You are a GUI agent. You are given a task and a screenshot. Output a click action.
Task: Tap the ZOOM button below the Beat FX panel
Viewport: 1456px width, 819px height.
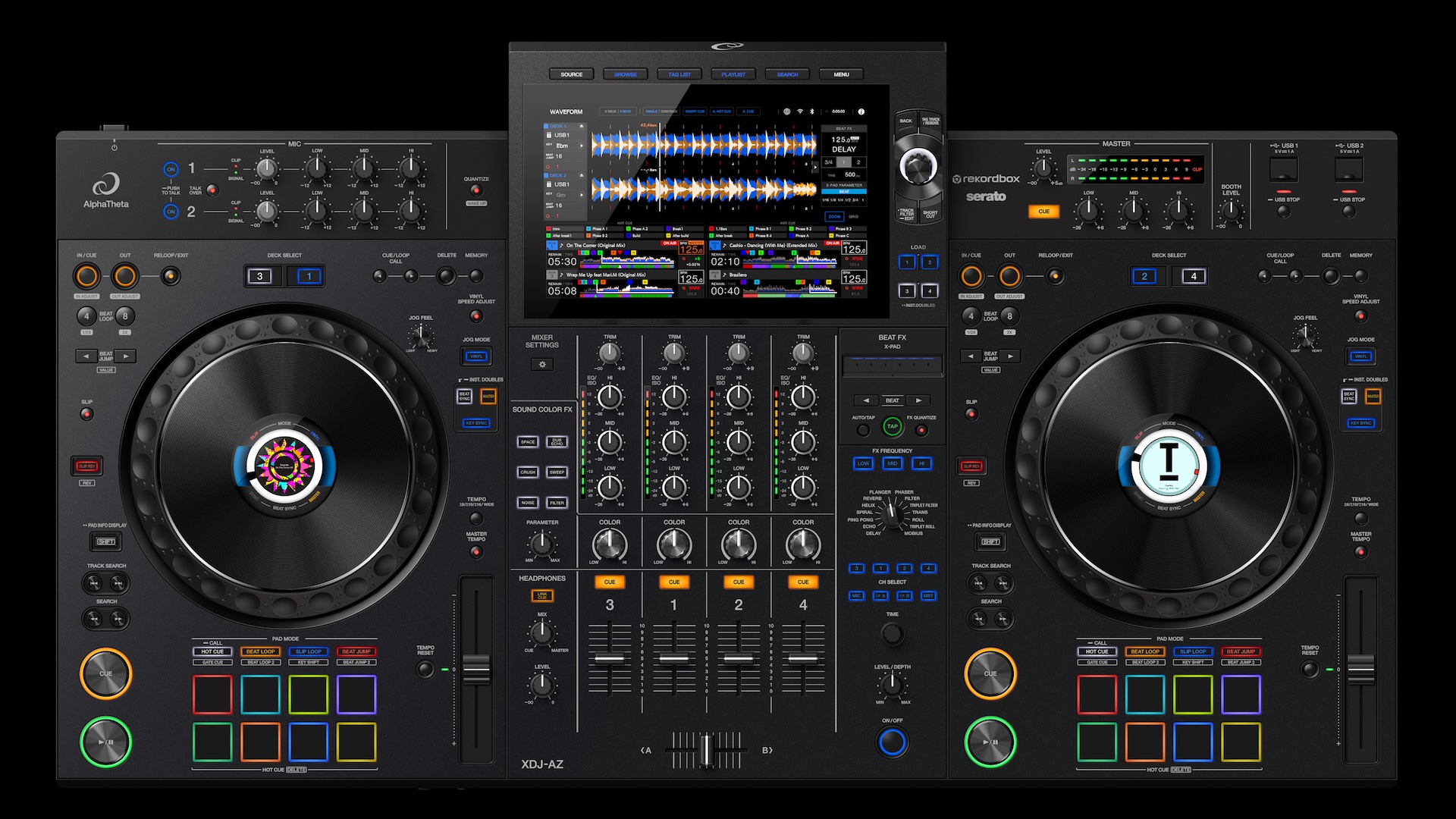pyautogui.click(x=834, y=217)
